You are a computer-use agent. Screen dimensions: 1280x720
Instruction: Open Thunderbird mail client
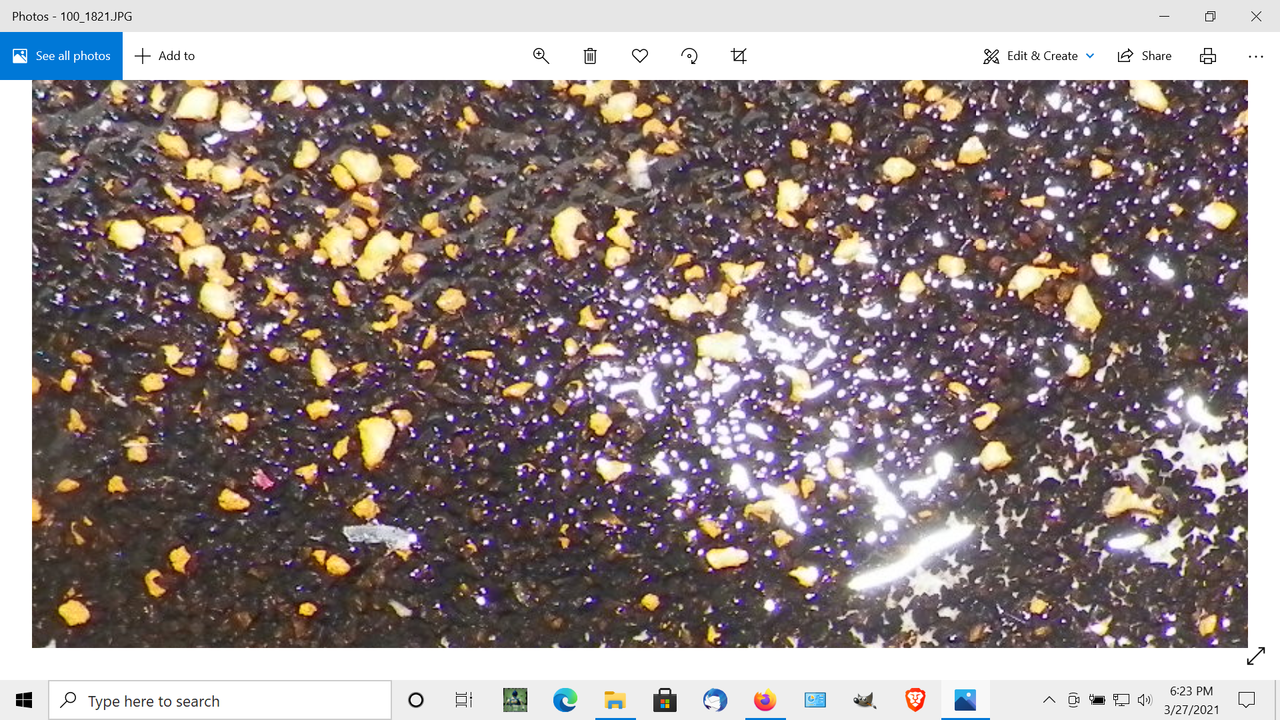[715, 700]
